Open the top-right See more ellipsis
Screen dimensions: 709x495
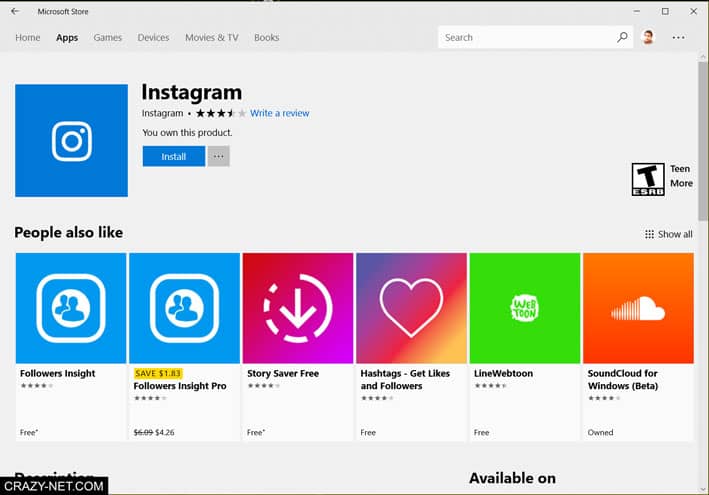(x=678, y=38)
